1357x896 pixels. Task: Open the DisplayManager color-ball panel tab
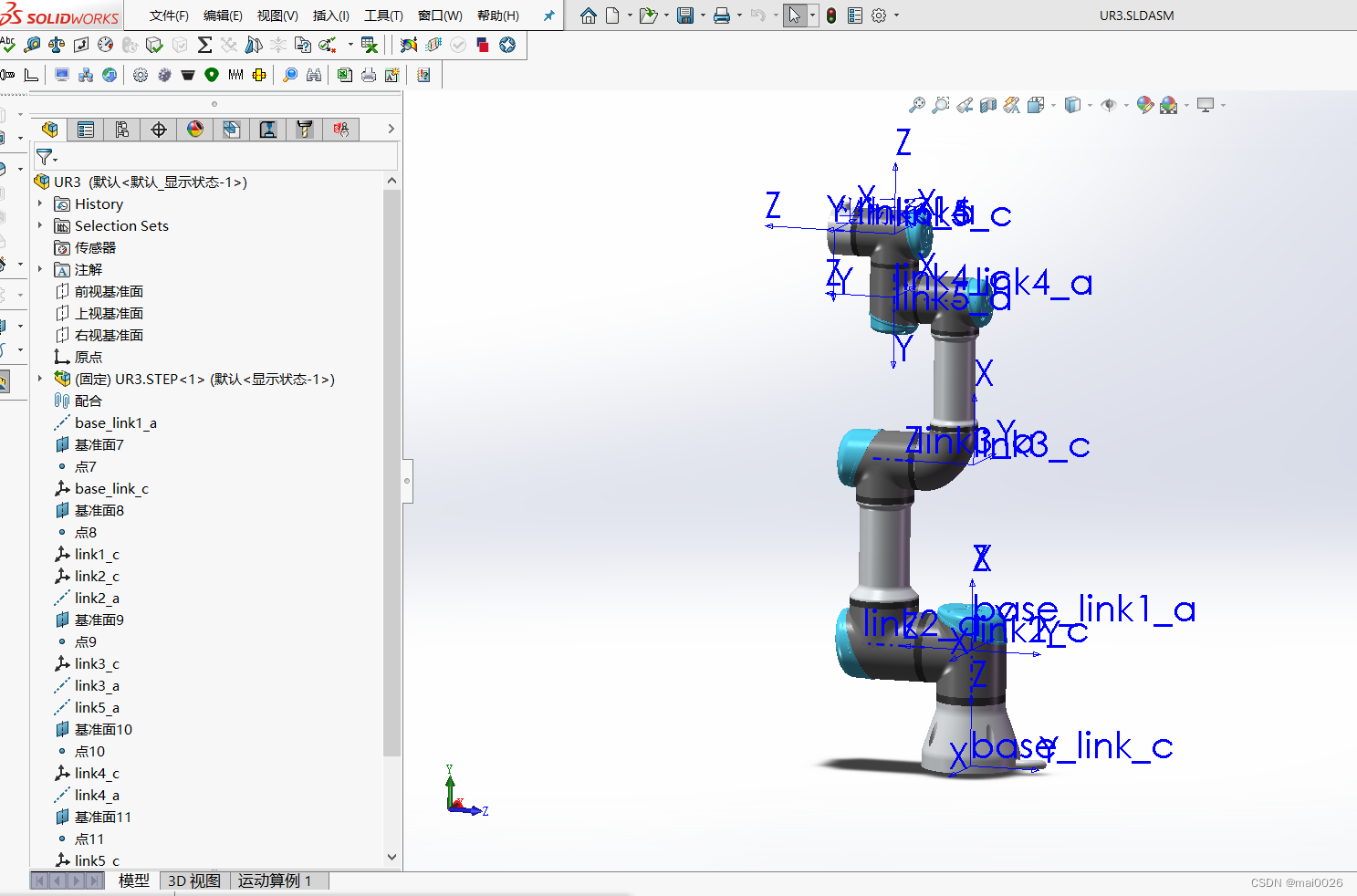[x=195, y=129]
